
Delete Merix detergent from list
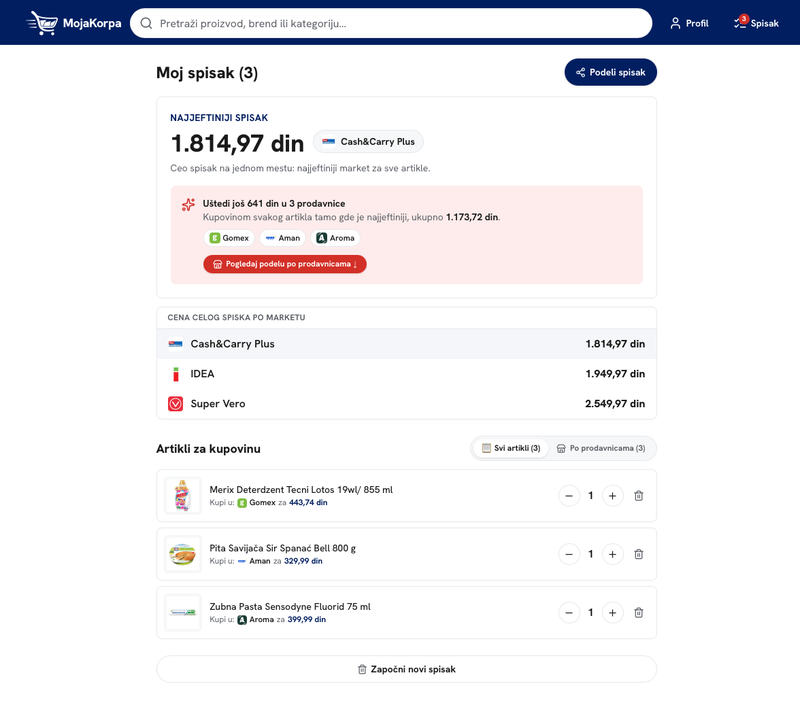point(638,495)
